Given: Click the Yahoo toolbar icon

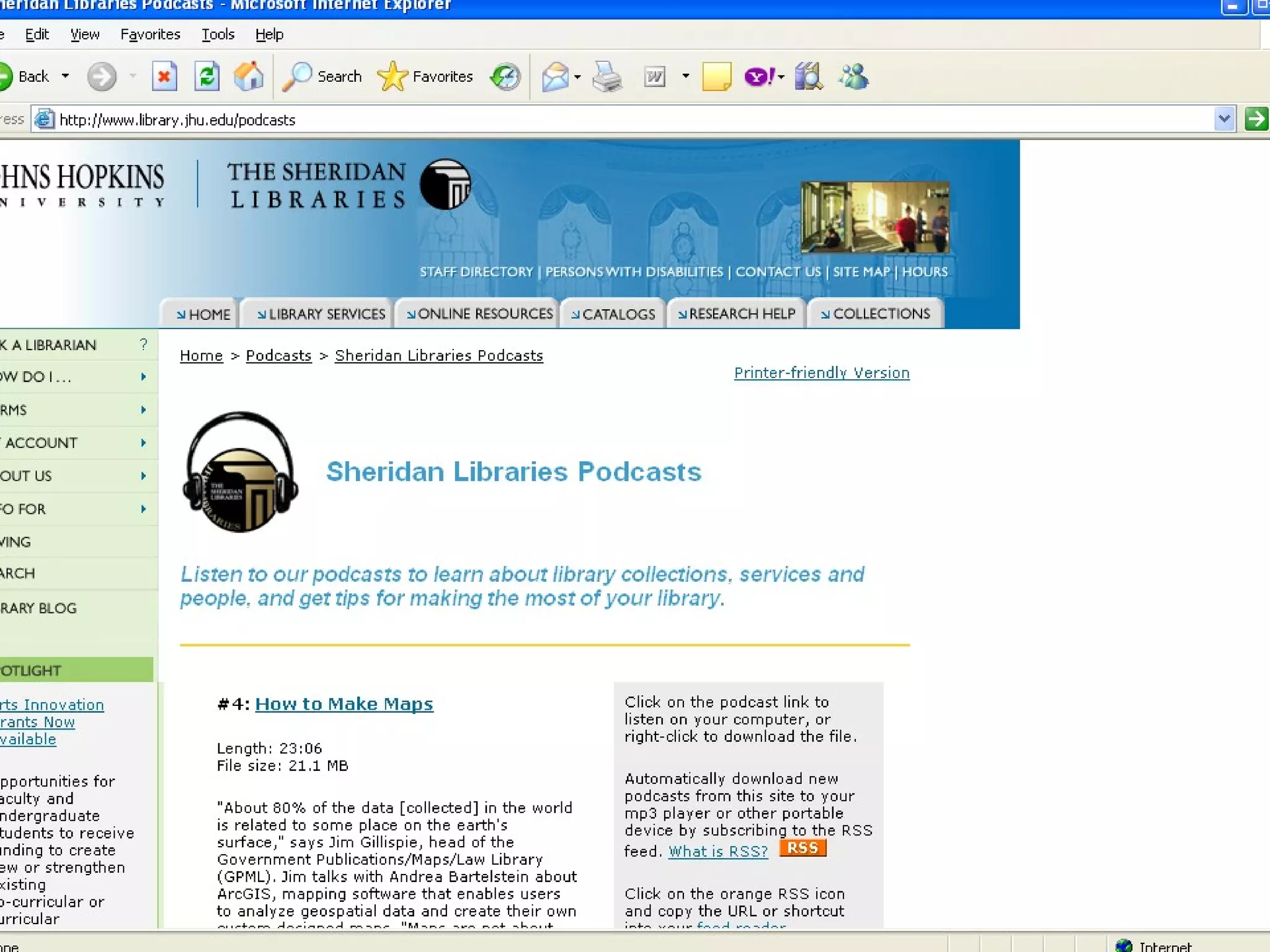Looking at the screenshot, I should pos(758,77).
